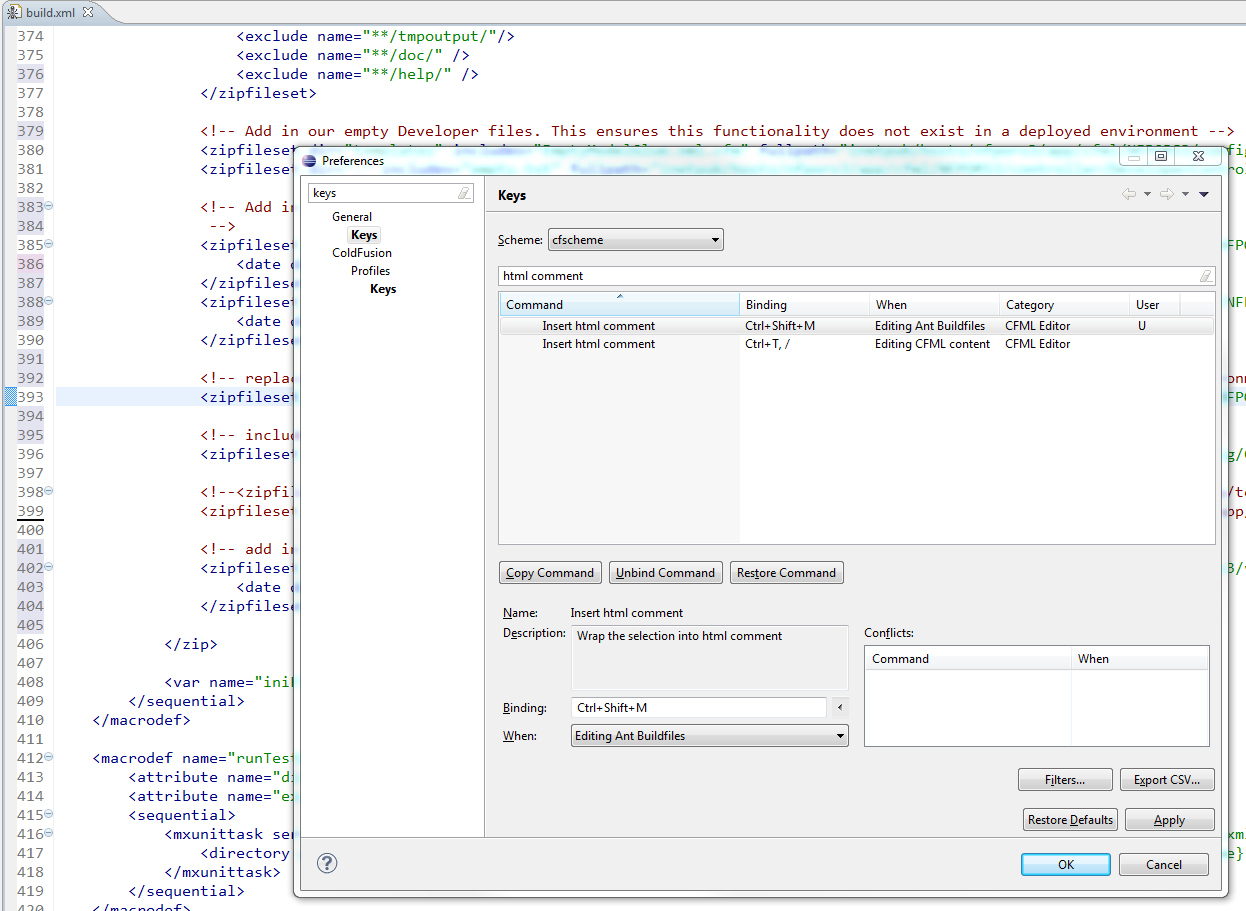Clear the 'html comment' command filter
The width and height of the screenshot is (1246, 911).
1206,276
